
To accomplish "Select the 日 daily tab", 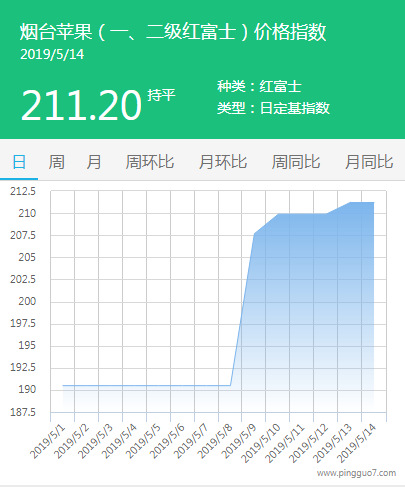I will click(19, 162).
